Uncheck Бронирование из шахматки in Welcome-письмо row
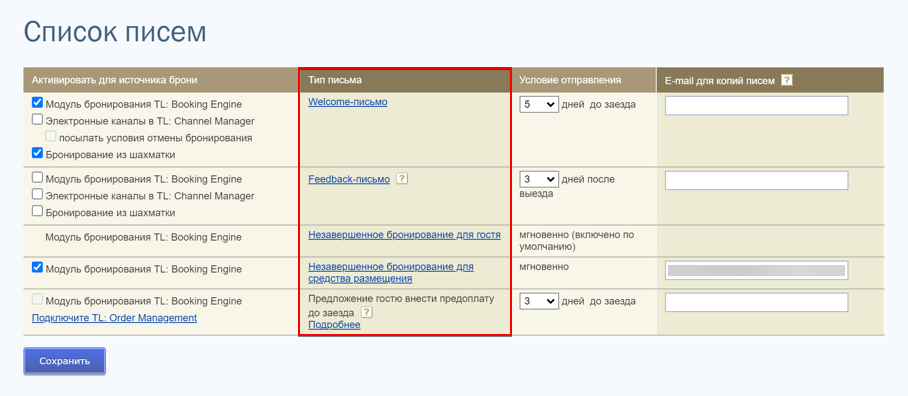The height and width of the screenshot is (396, 908). pos(38,153)
